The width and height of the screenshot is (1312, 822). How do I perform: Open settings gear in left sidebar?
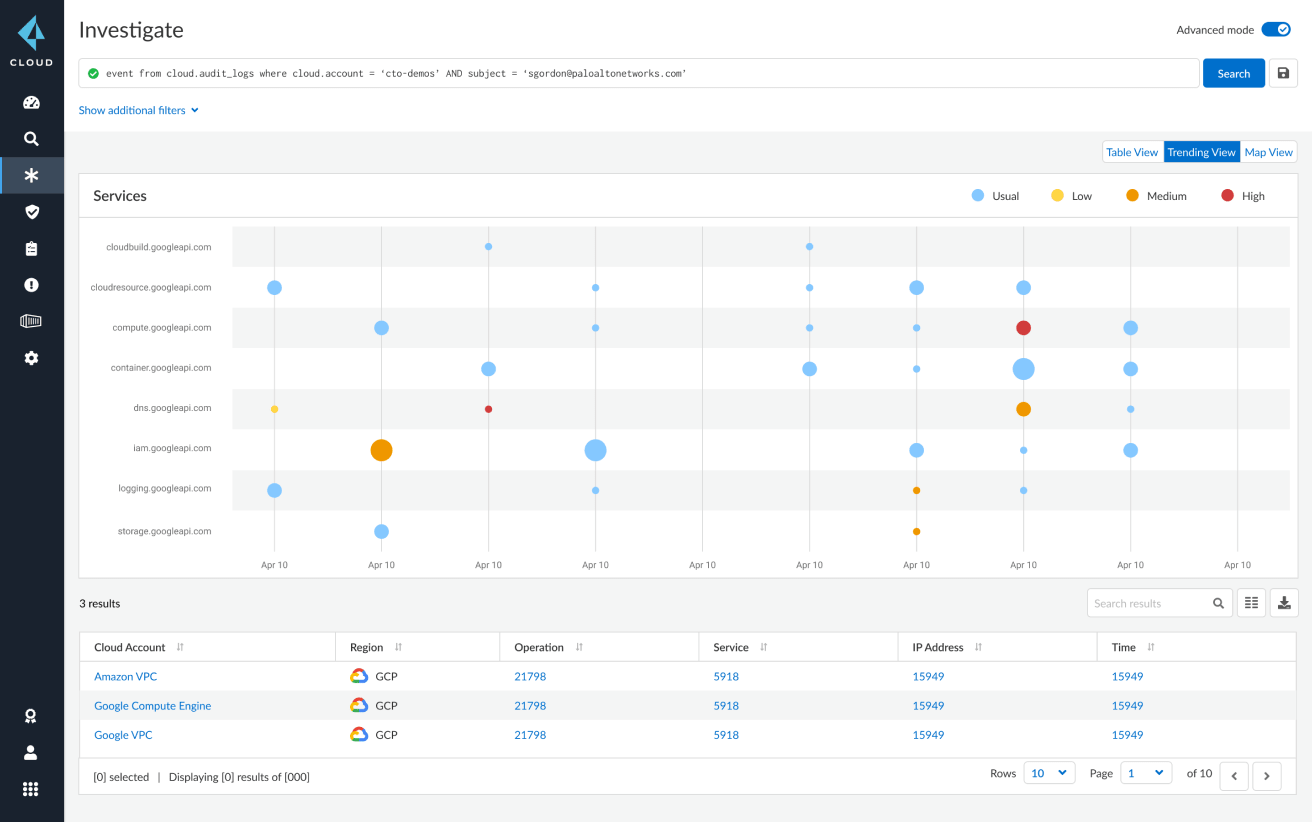pyautogui.click(x=31, y=357)
